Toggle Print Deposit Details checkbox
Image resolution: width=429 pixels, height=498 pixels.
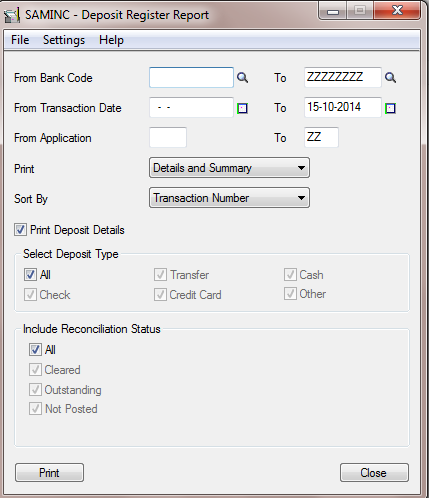[x=20, y=230]
